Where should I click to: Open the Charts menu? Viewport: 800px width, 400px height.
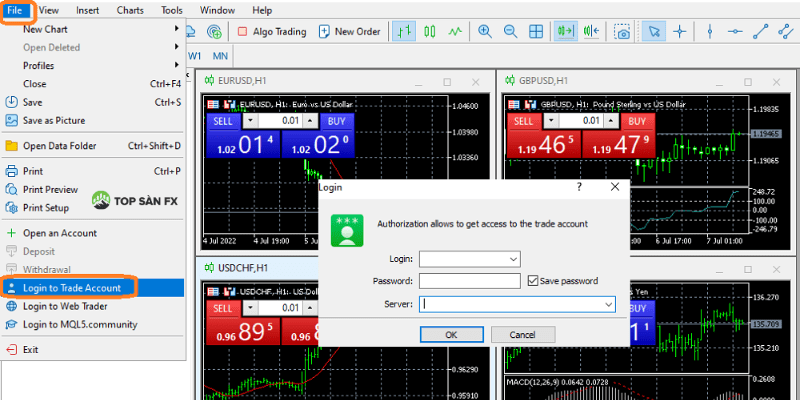[x=130, y=10]
